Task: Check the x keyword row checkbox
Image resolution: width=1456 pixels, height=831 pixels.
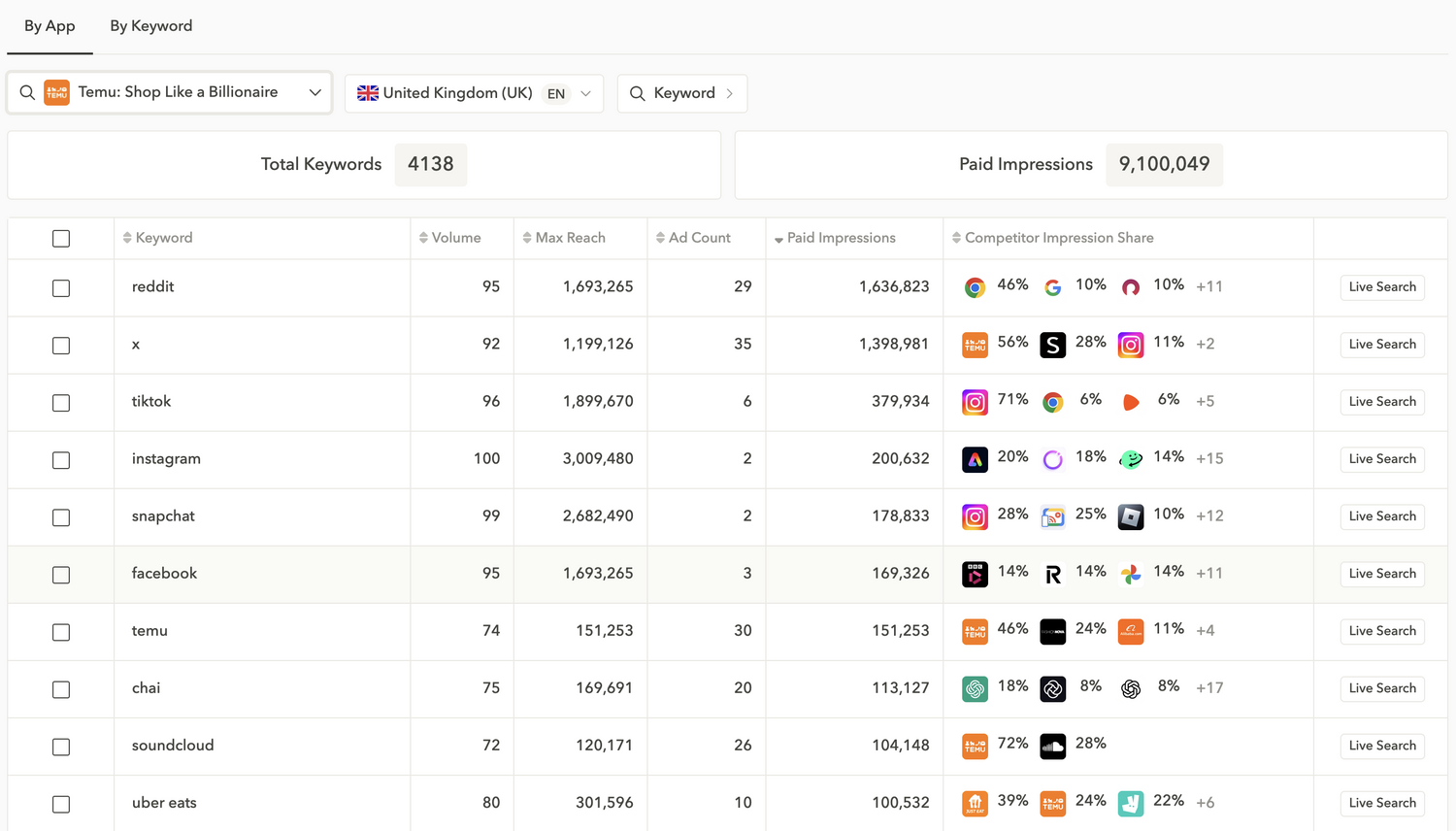Action: 61,346
